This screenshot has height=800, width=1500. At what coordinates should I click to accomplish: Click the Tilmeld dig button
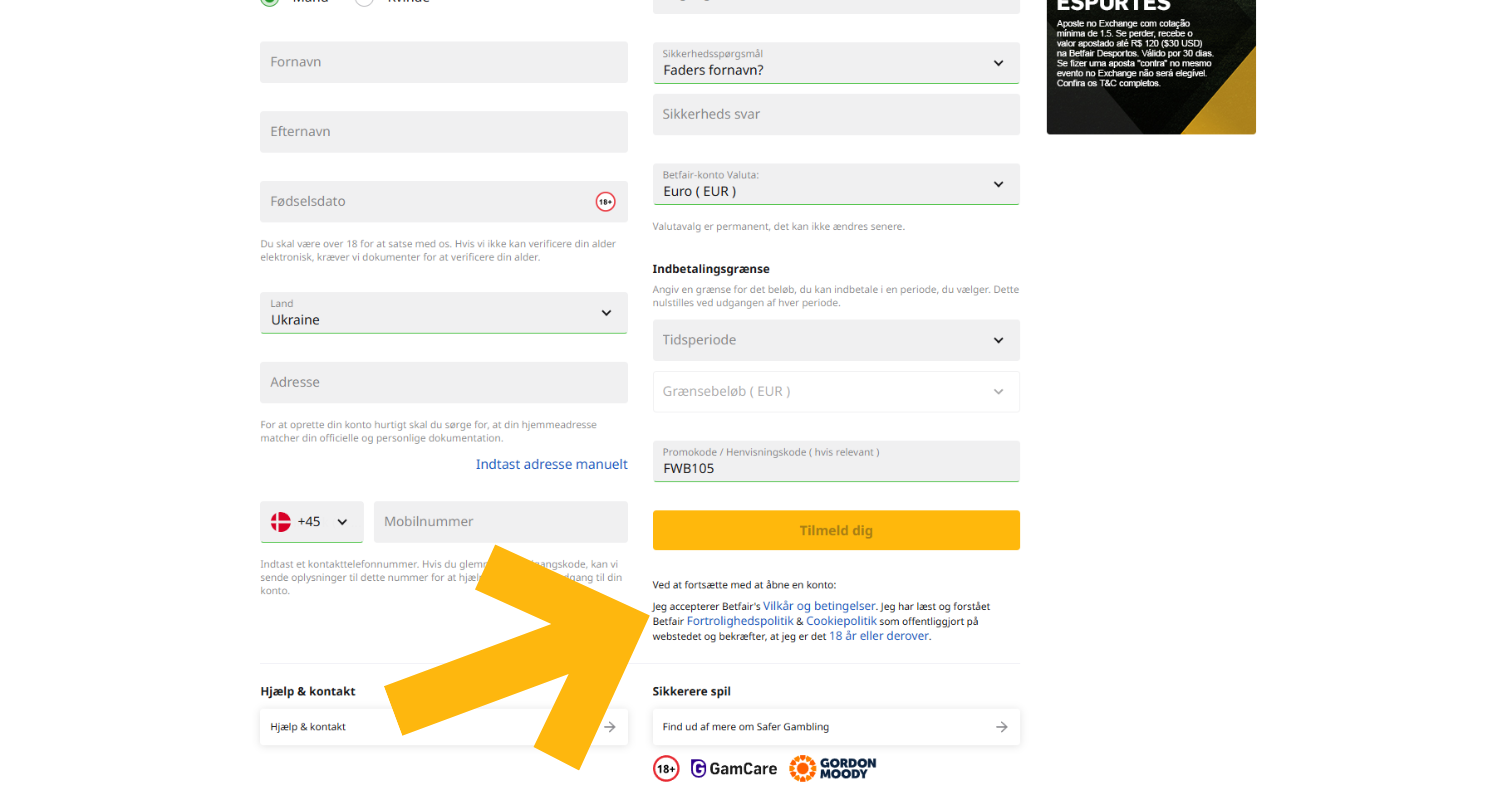coord(836,530)
